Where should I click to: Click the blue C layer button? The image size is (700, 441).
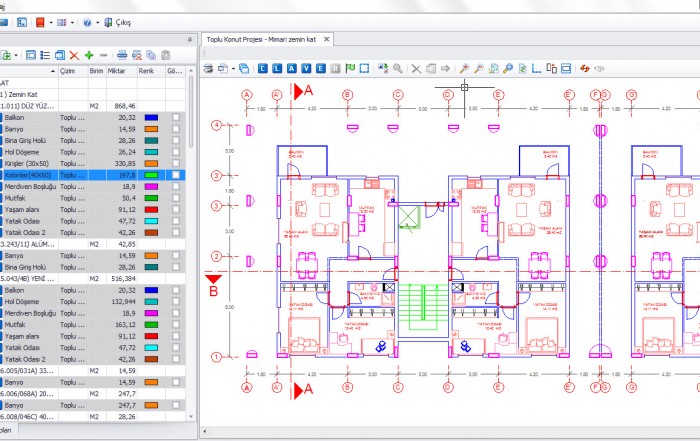click(262, 69)
